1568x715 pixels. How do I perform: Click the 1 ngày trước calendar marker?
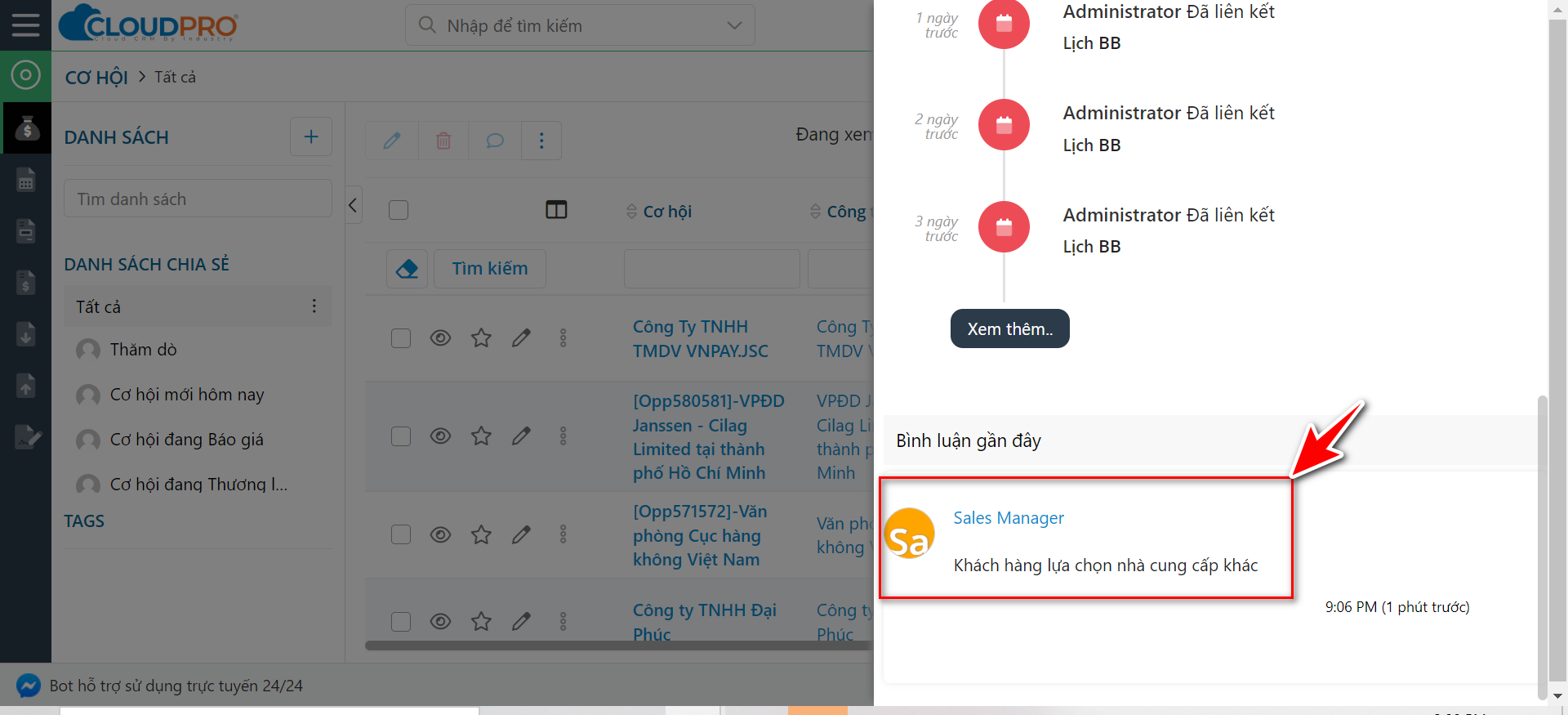[x=1004, y=23]
